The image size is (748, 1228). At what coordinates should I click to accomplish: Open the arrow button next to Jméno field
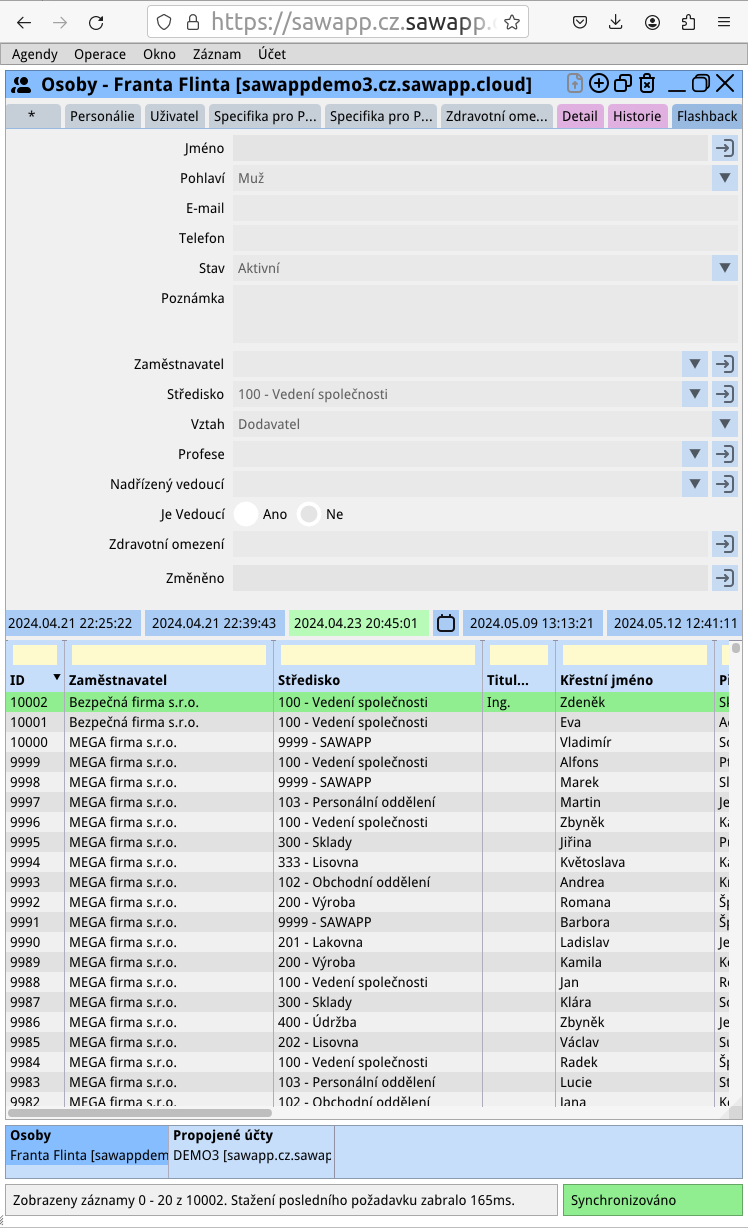[x=724, y=148]
